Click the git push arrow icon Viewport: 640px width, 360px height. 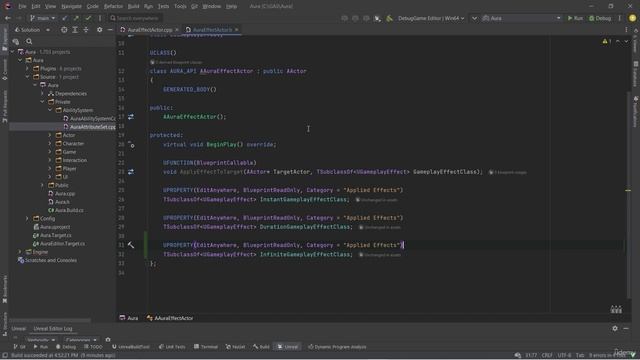[x=76, y=18]
